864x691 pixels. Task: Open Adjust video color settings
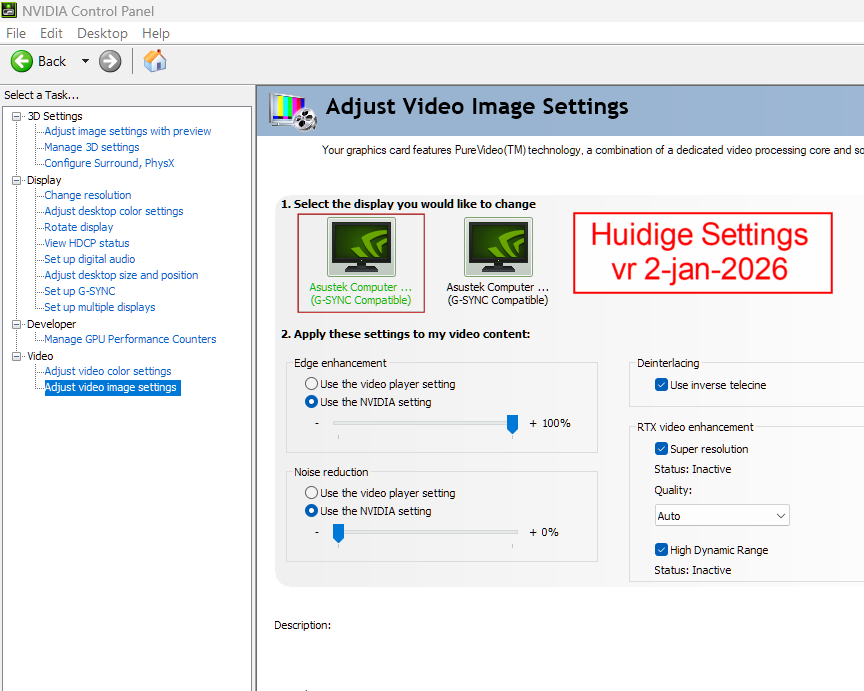(x=108, y=371)
